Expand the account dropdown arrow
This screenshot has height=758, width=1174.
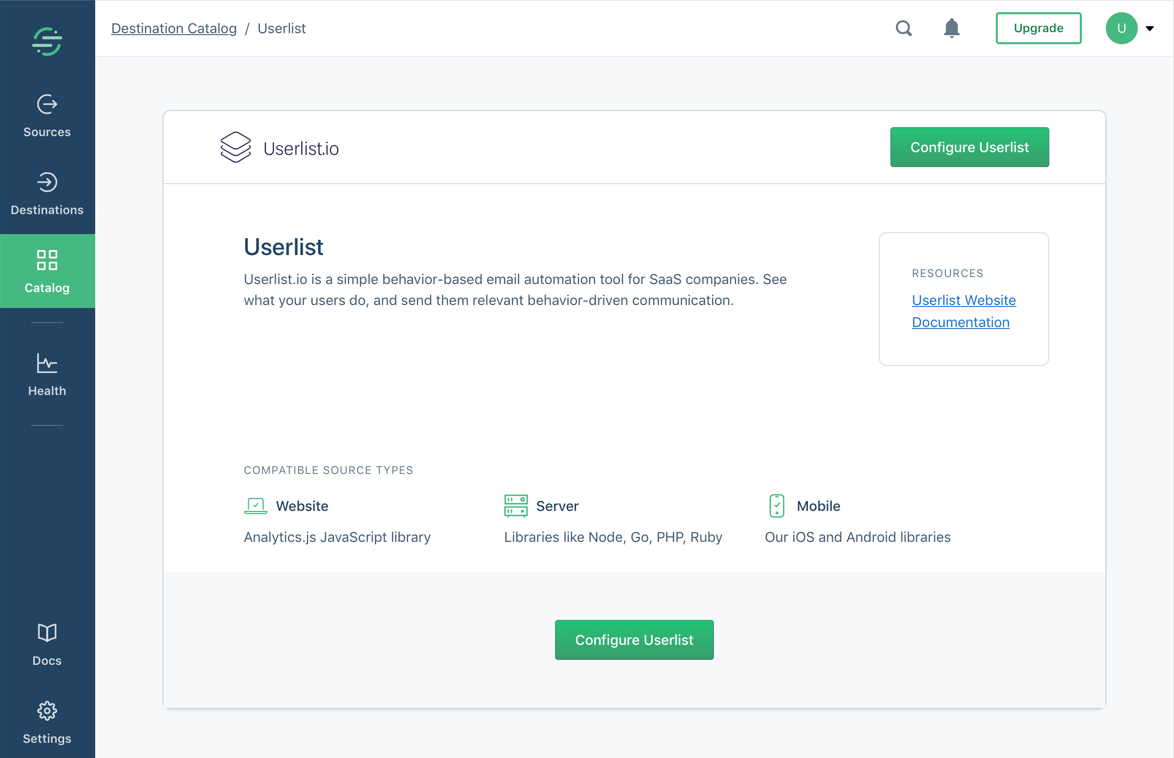(x=1149, y=28)
